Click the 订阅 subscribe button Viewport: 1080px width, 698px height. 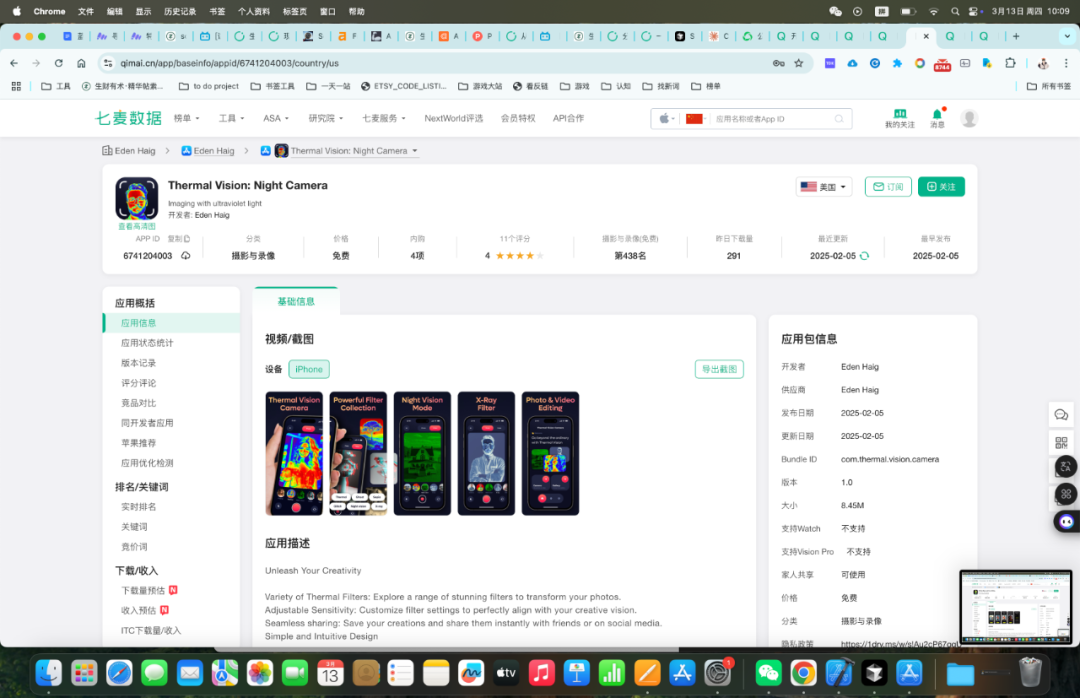tap(888, 187)
